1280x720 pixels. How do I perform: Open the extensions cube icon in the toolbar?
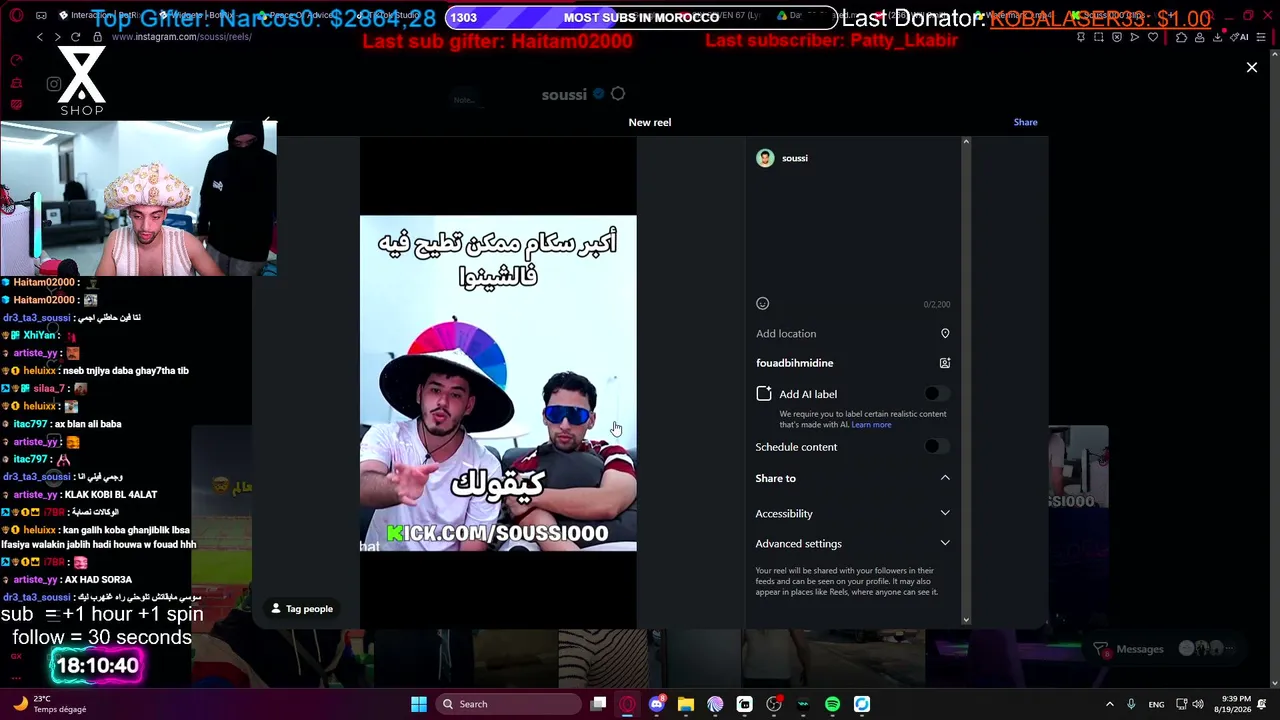point(1181,37)
